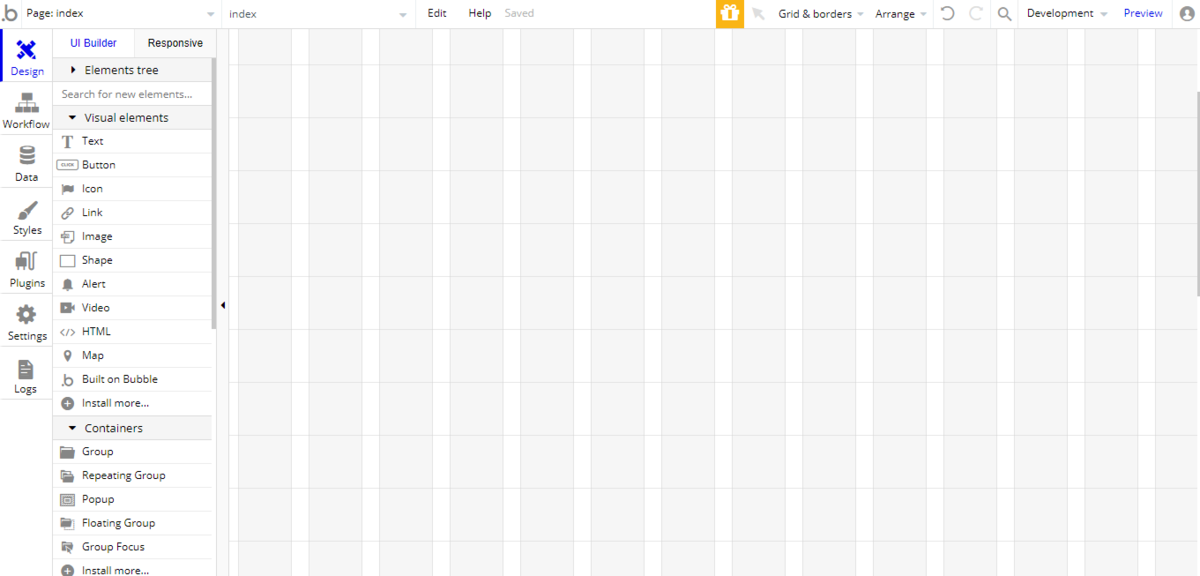Viewport: 1200px width, 576px height.
Task: Open the Data section
Action: (x=27, y=163)
